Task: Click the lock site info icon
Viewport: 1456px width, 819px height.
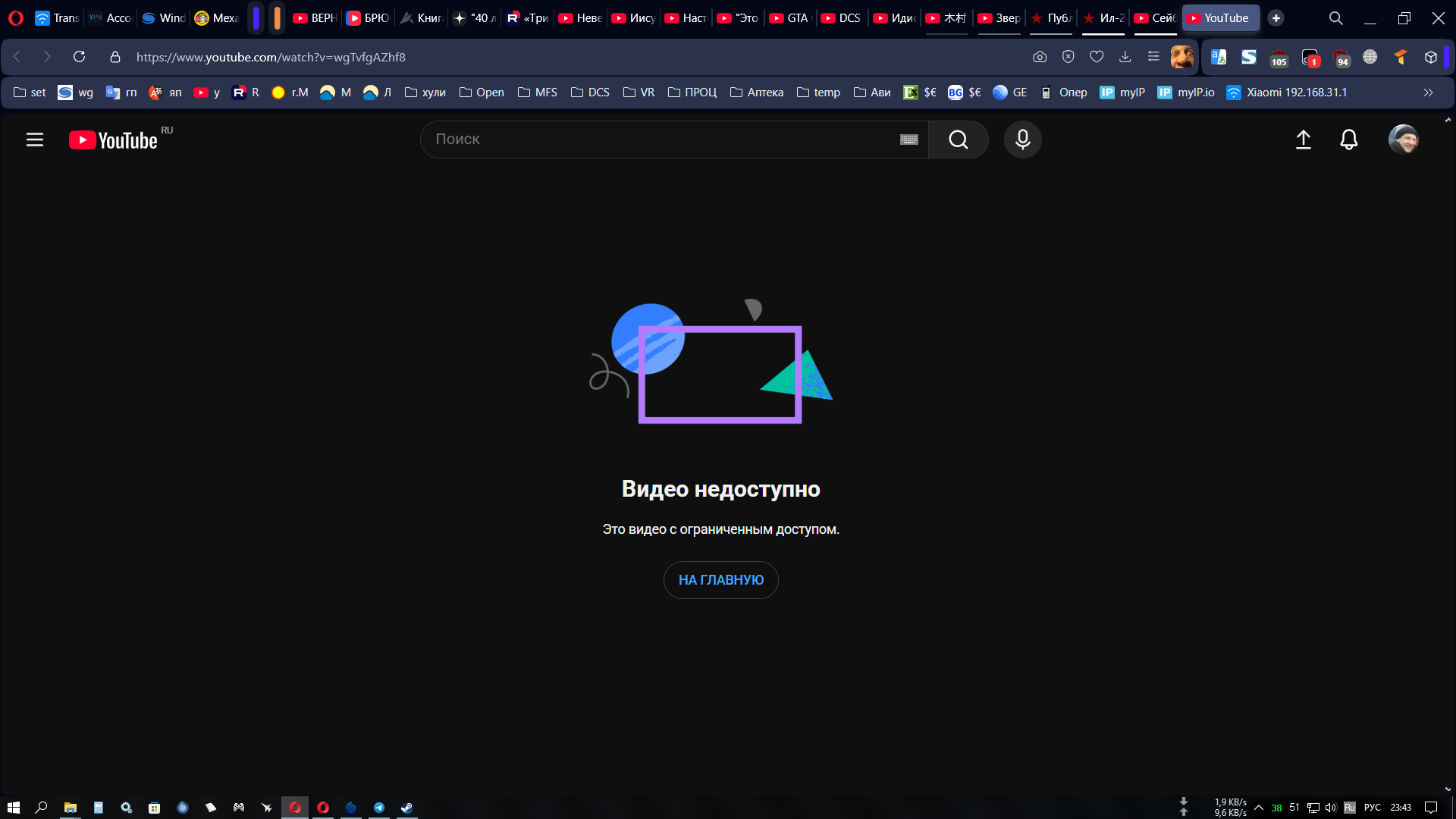Action: tap(115, 57)
